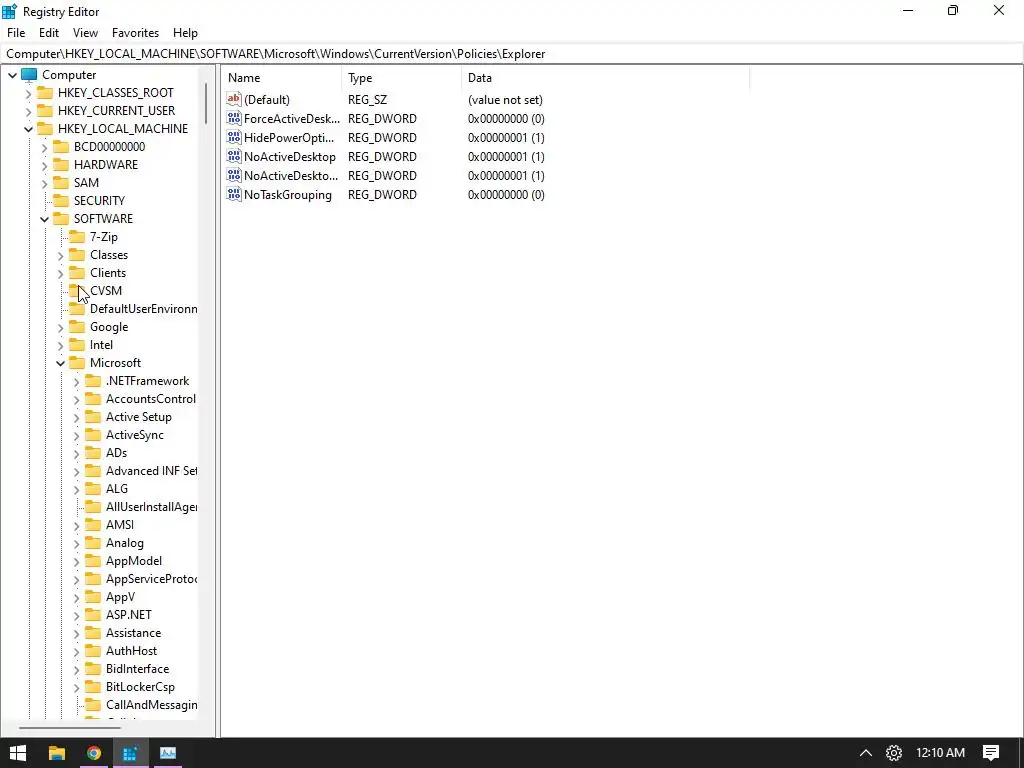Viewport: 1024px width, 768px height.
Task: Click the HidePowerOpti... DWORD value icon
Action: pos(234,137)
